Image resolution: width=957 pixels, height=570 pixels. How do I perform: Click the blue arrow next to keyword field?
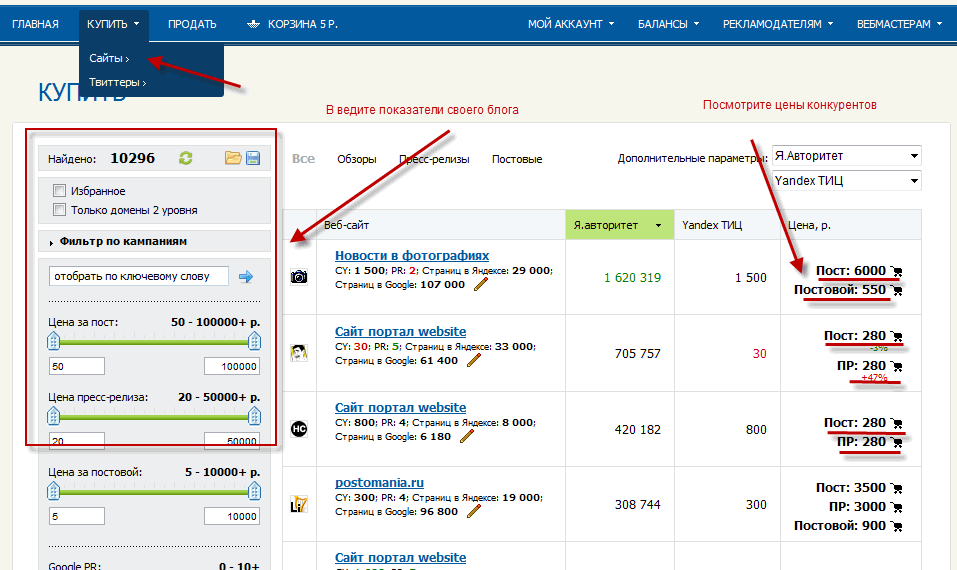coord(246,277)
